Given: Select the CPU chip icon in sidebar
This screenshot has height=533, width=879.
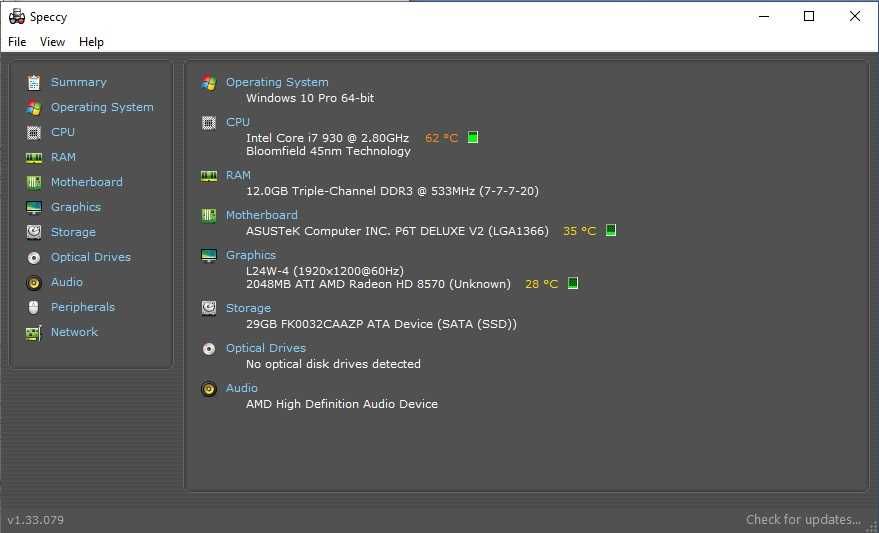Looking at the screenshot, I should tap(34, 132).
